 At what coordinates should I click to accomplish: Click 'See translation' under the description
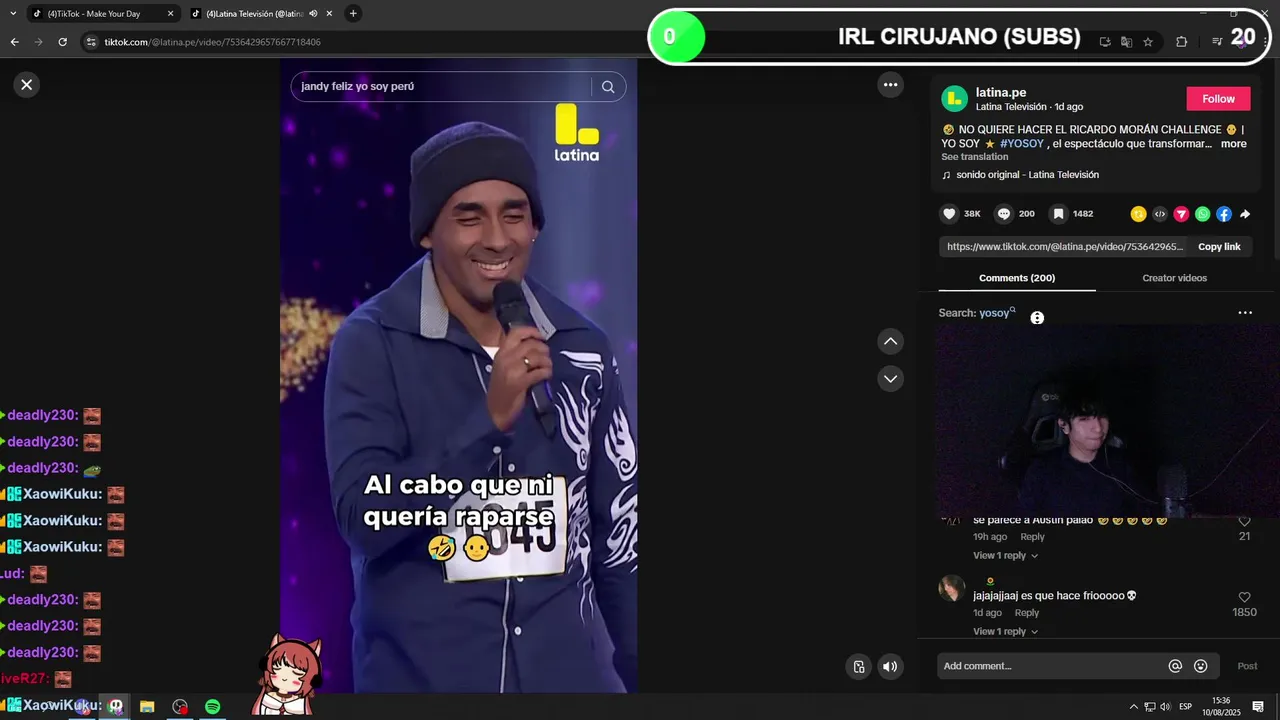974,157
